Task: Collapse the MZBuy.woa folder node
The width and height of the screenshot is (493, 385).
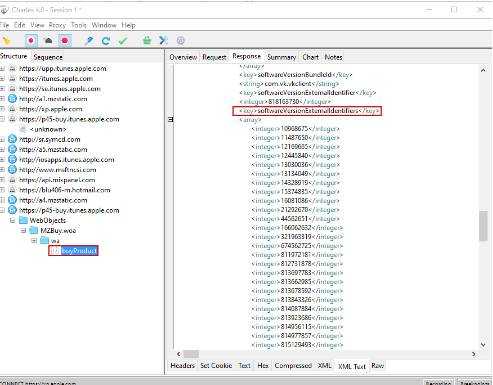Action: coord(23,231)
